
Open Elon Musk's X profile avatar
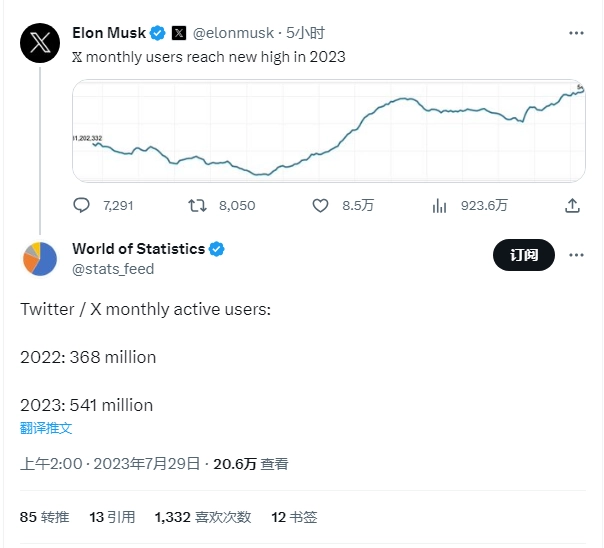click(40, 41)
